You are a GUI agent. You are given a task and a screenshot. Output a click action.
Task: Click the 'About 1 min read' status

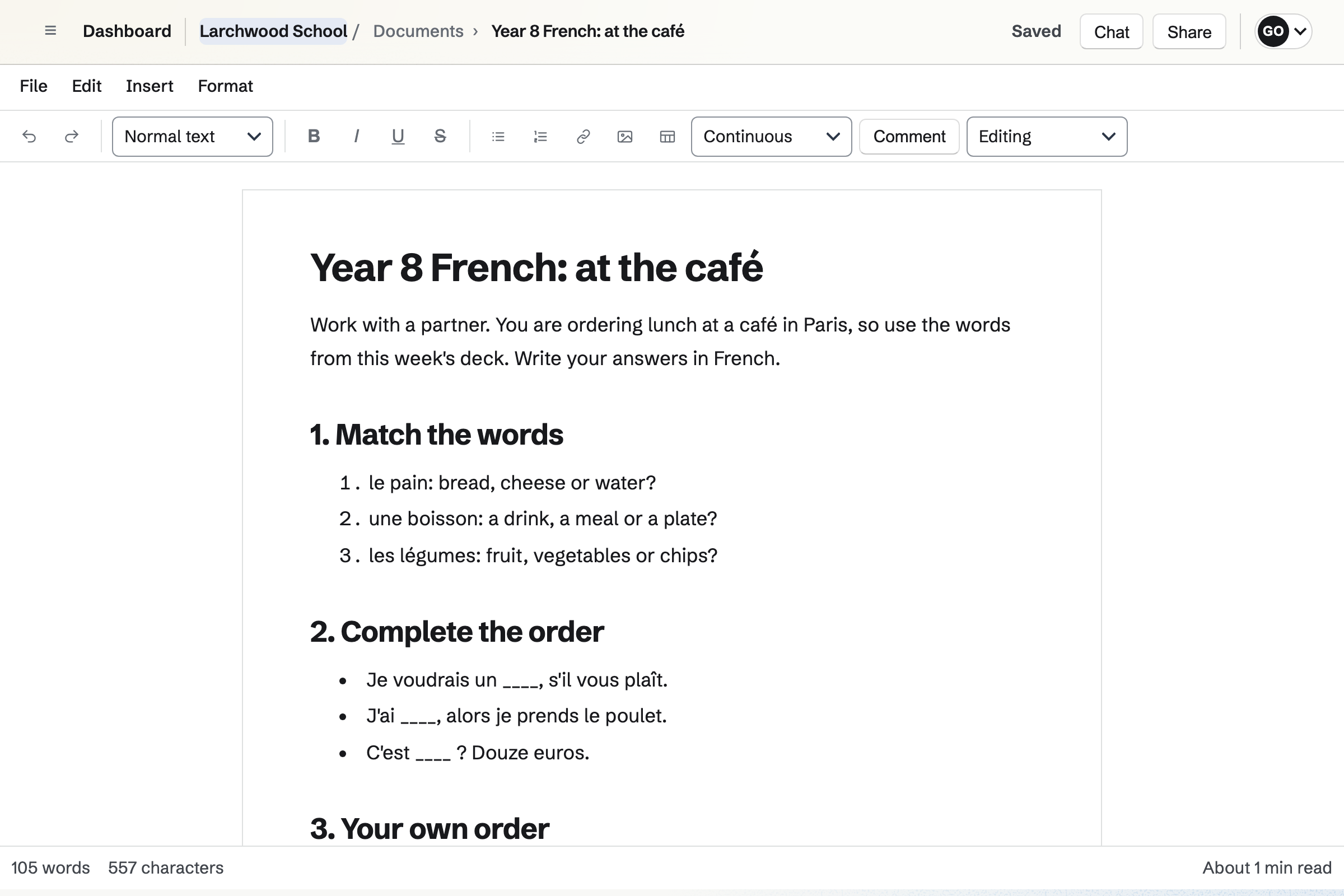click(1267, 868)
